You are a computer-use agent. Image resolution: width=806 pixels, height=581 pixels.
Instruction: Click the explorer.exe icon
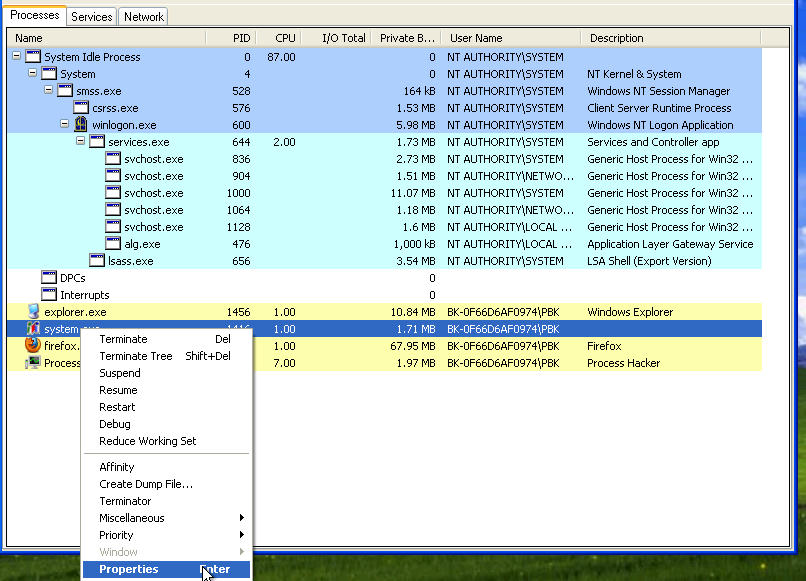click(x=33, y=311)
